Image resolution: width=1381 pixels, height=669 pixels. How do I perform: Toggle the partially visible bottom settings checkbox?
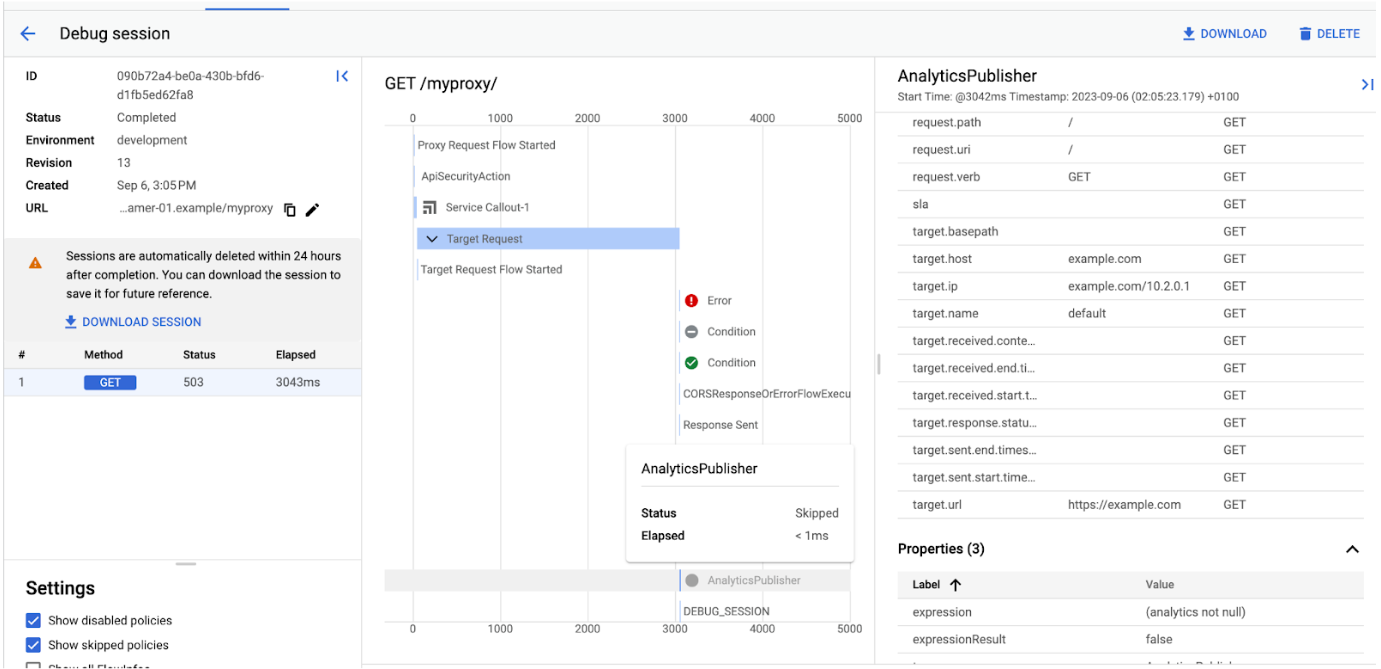click(33, 665)
